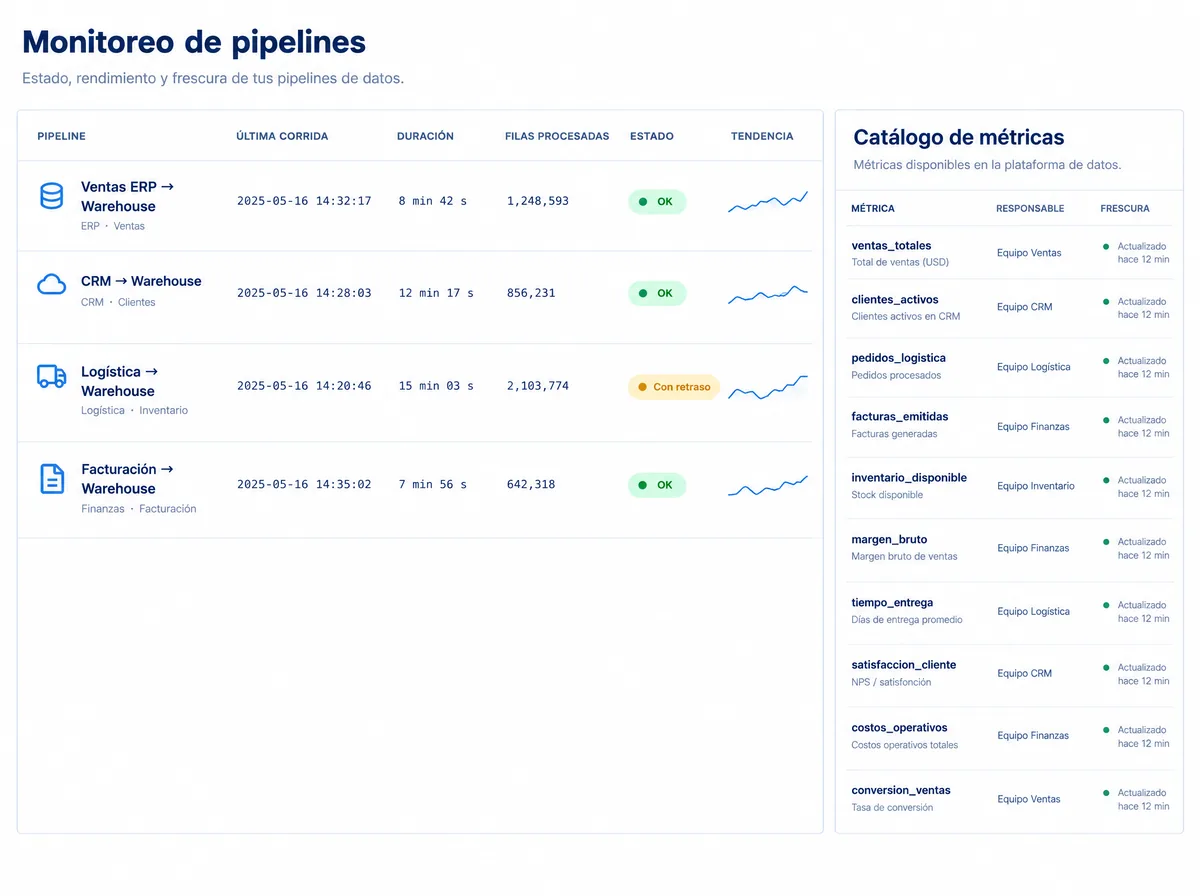Viewport: 1200px width, 896px height.
Task: Click Equipo CRM in clientes_activos row
Action: (x=1024, y=307)
